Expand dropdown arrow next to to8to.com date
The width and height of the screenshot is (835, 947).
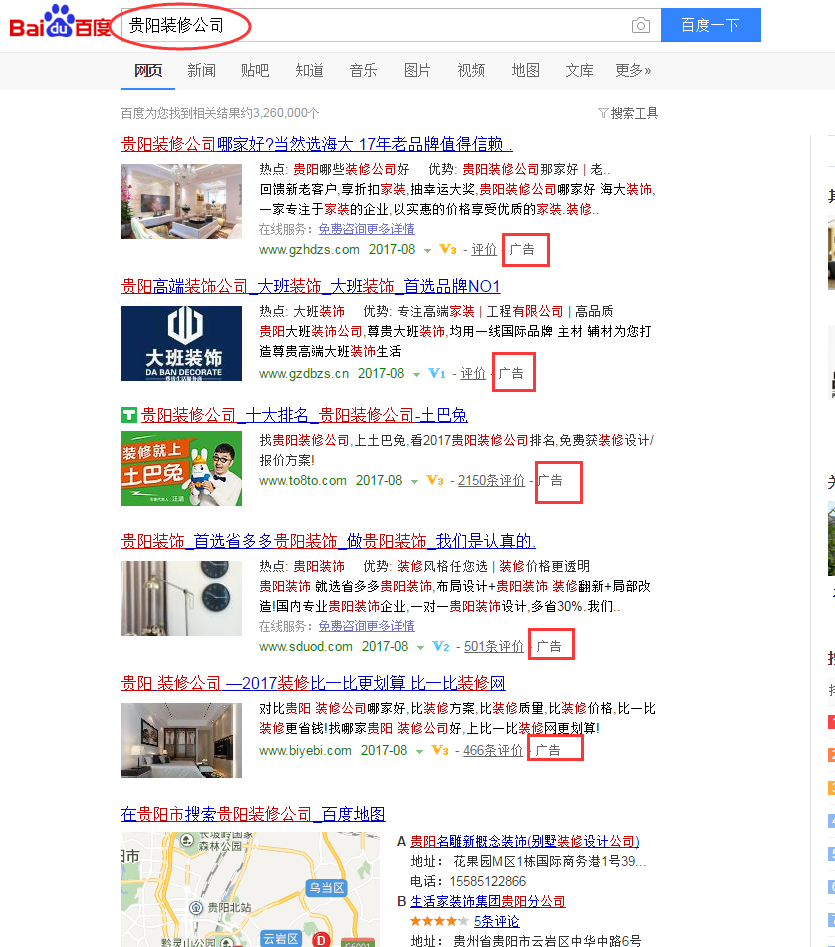point(414,482)
